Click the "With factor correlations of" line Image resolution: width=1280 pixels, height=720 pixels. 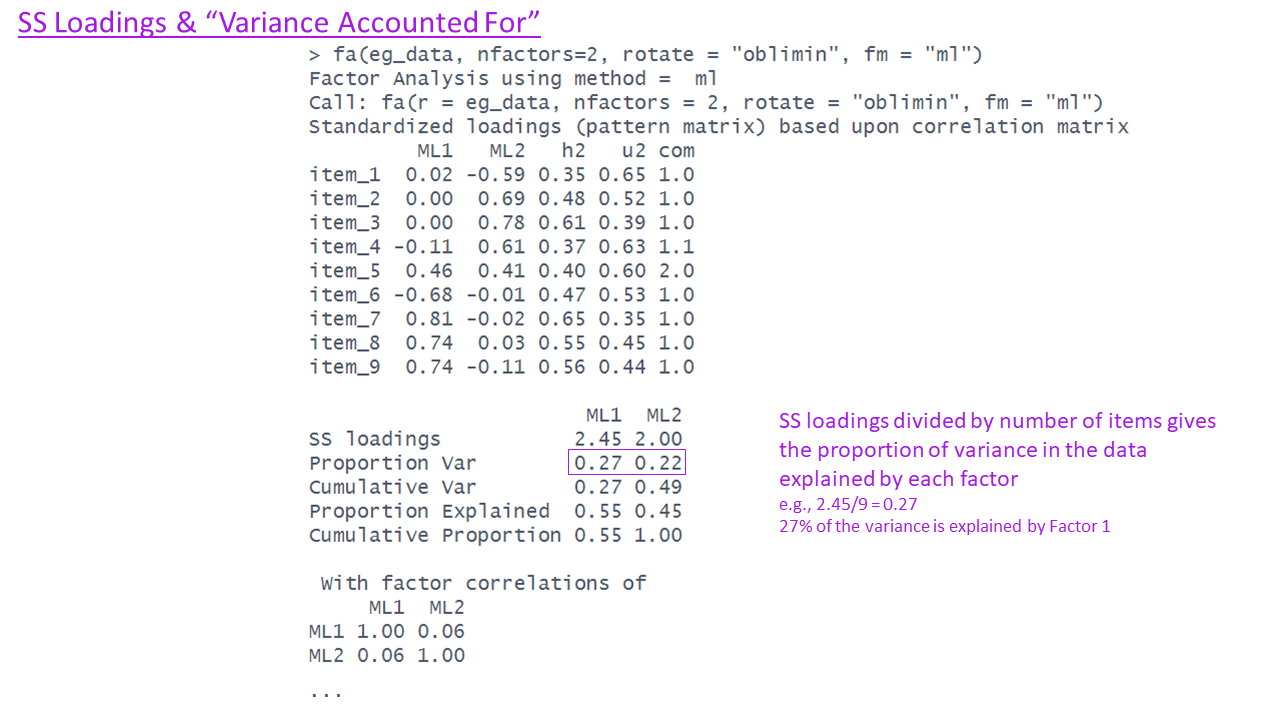483,583
